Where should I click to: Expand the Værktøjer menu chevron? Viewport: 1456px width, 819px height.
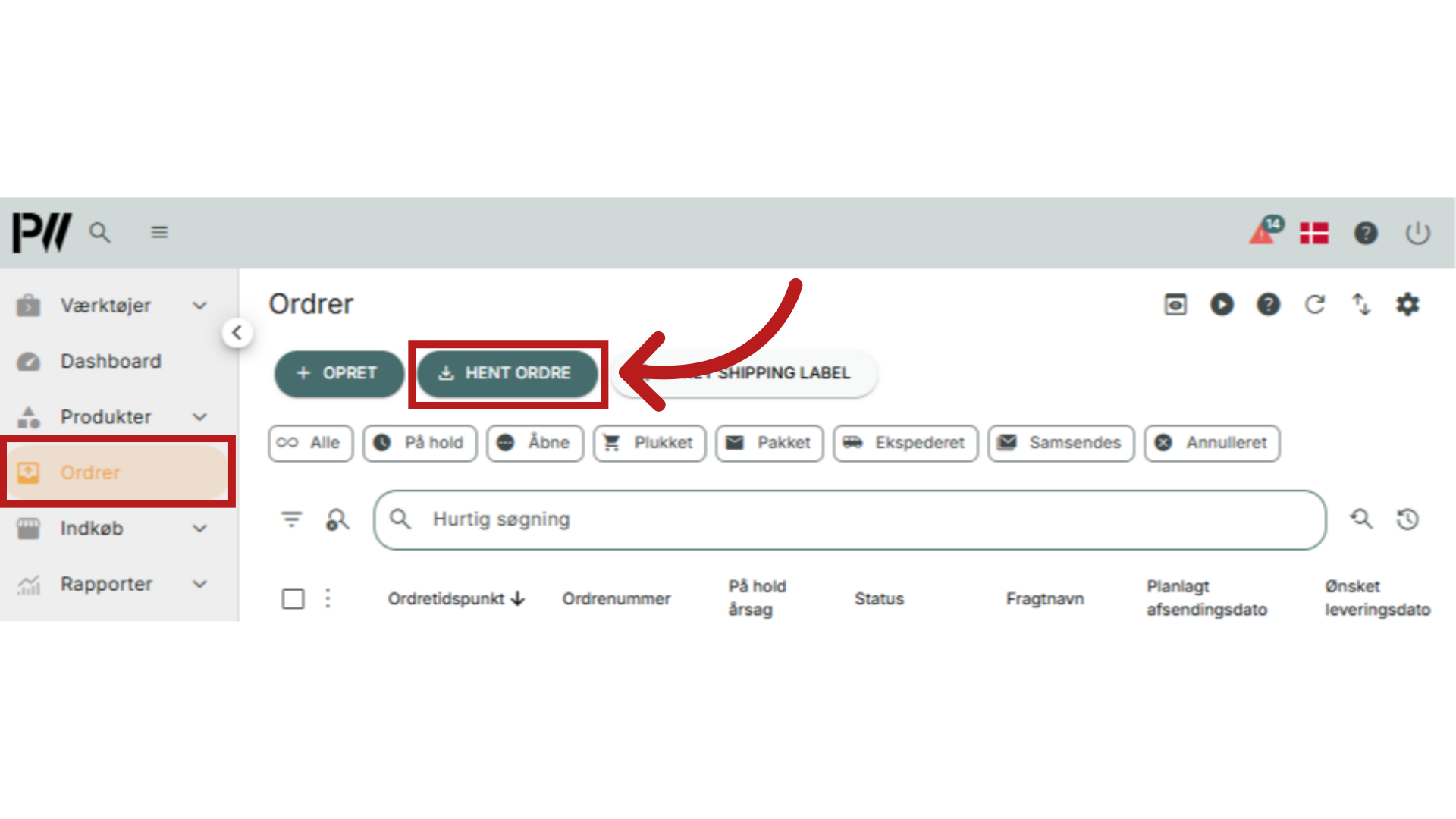pyautogui.click(x=199, y=306)
